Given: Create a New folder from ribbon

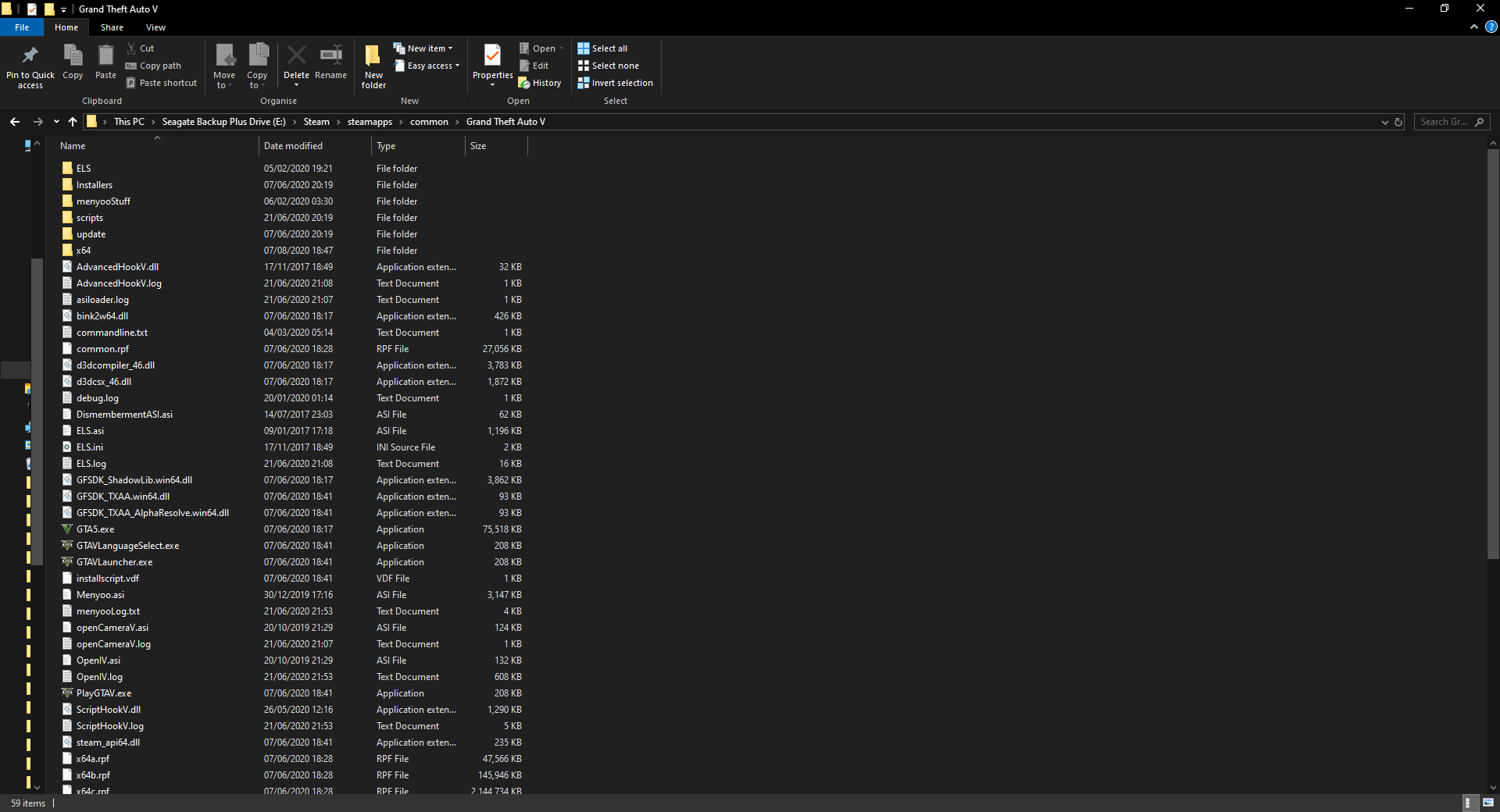Looking at the screenshot, I should coord(373,56).
